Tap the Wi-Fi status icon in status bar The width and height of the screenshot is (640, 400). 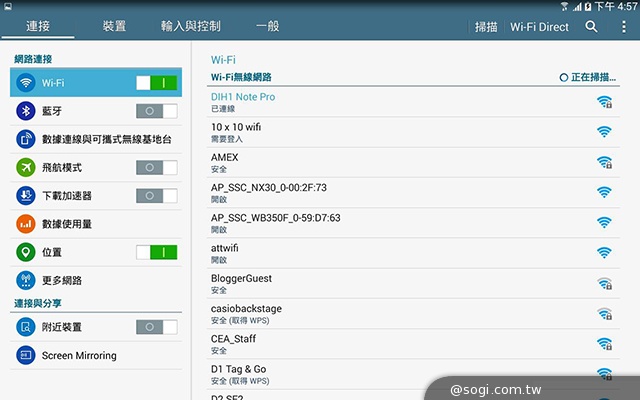pos(565,6)
